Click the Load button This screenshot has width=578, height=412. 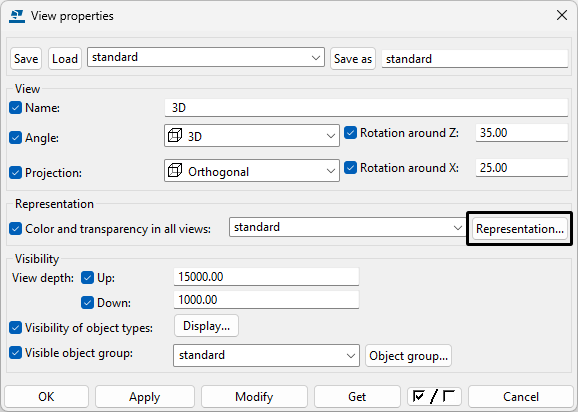65,59
